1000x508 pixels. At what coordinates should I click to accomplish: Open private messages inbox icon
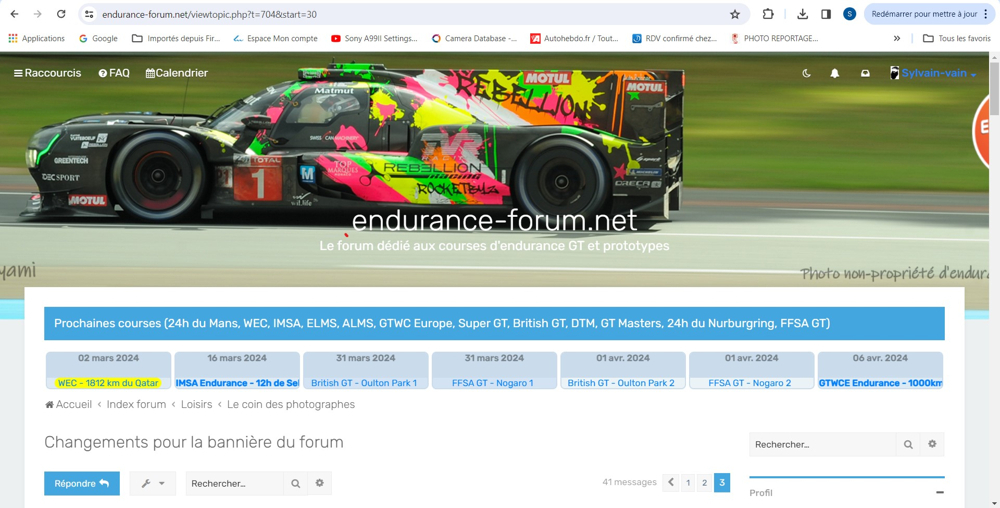pyautogui.click(x=865, y=73)
